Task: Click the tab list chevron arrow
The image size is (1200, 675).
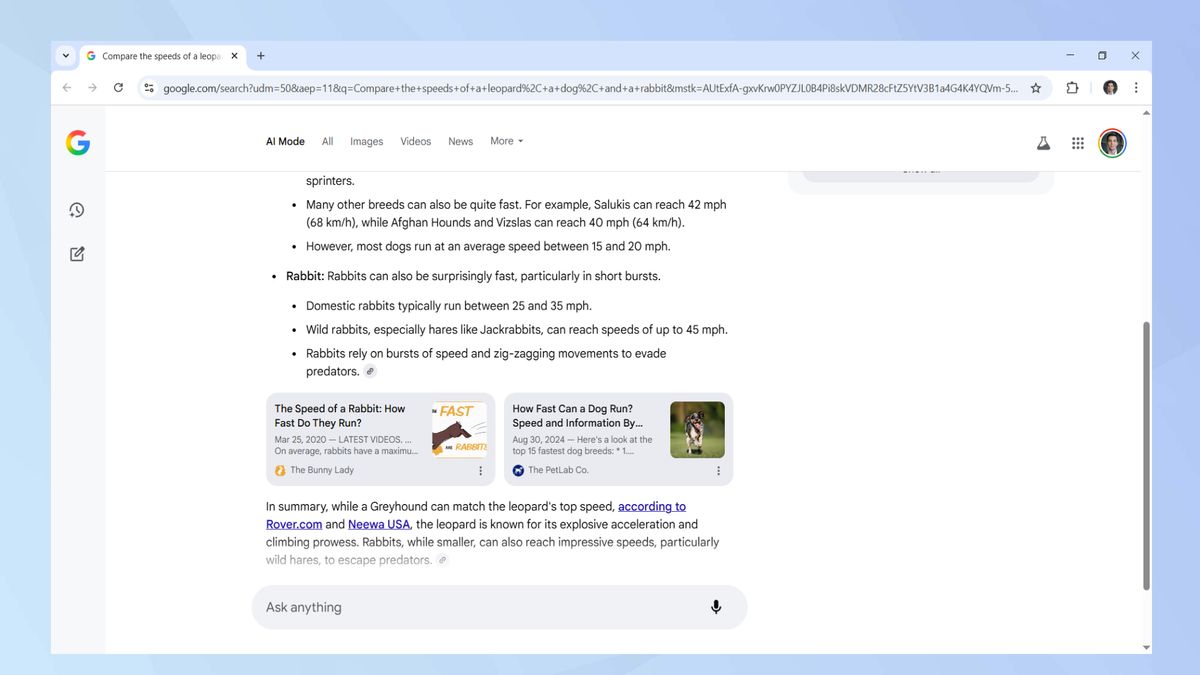Action: (65, 56)
